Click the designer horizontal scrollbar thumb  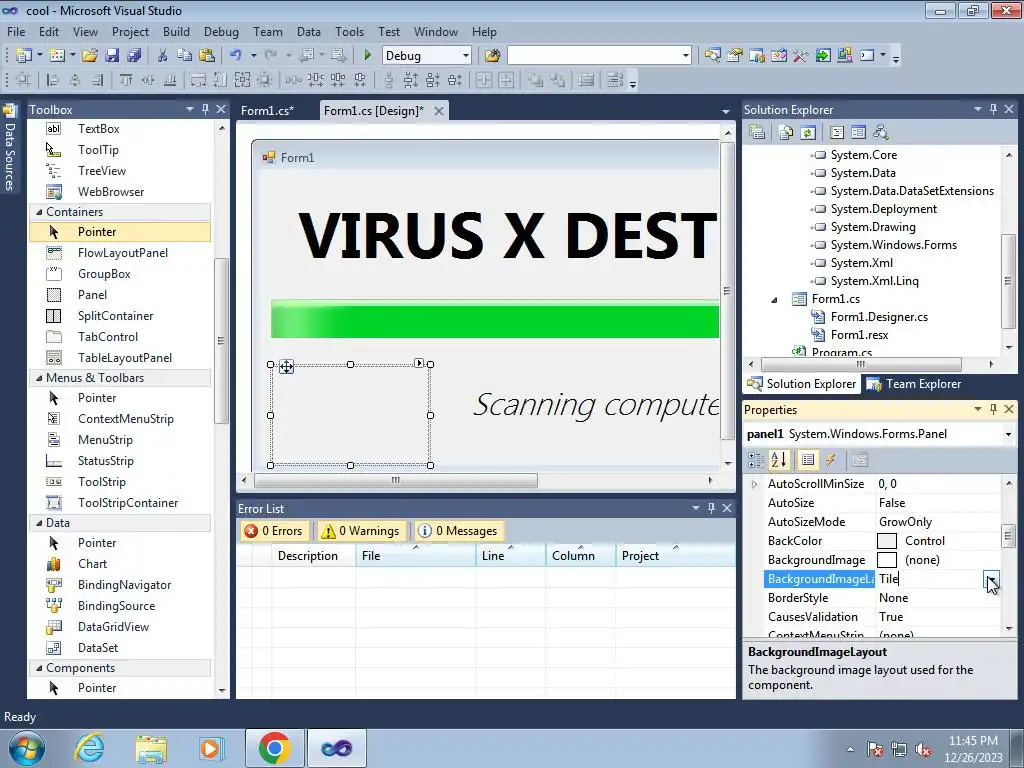pyautogui.click(x=396, y=481)
